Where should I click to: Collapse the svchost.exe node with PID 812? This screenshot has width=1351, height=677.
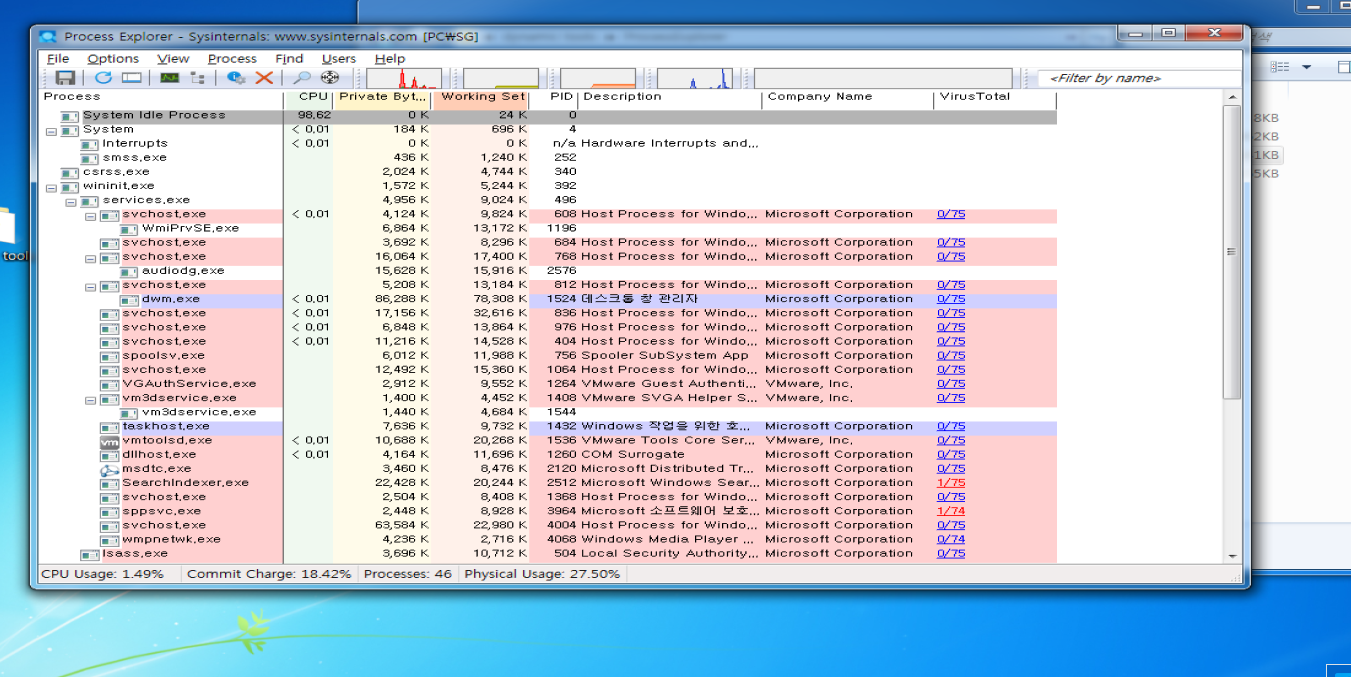point(90,286)
